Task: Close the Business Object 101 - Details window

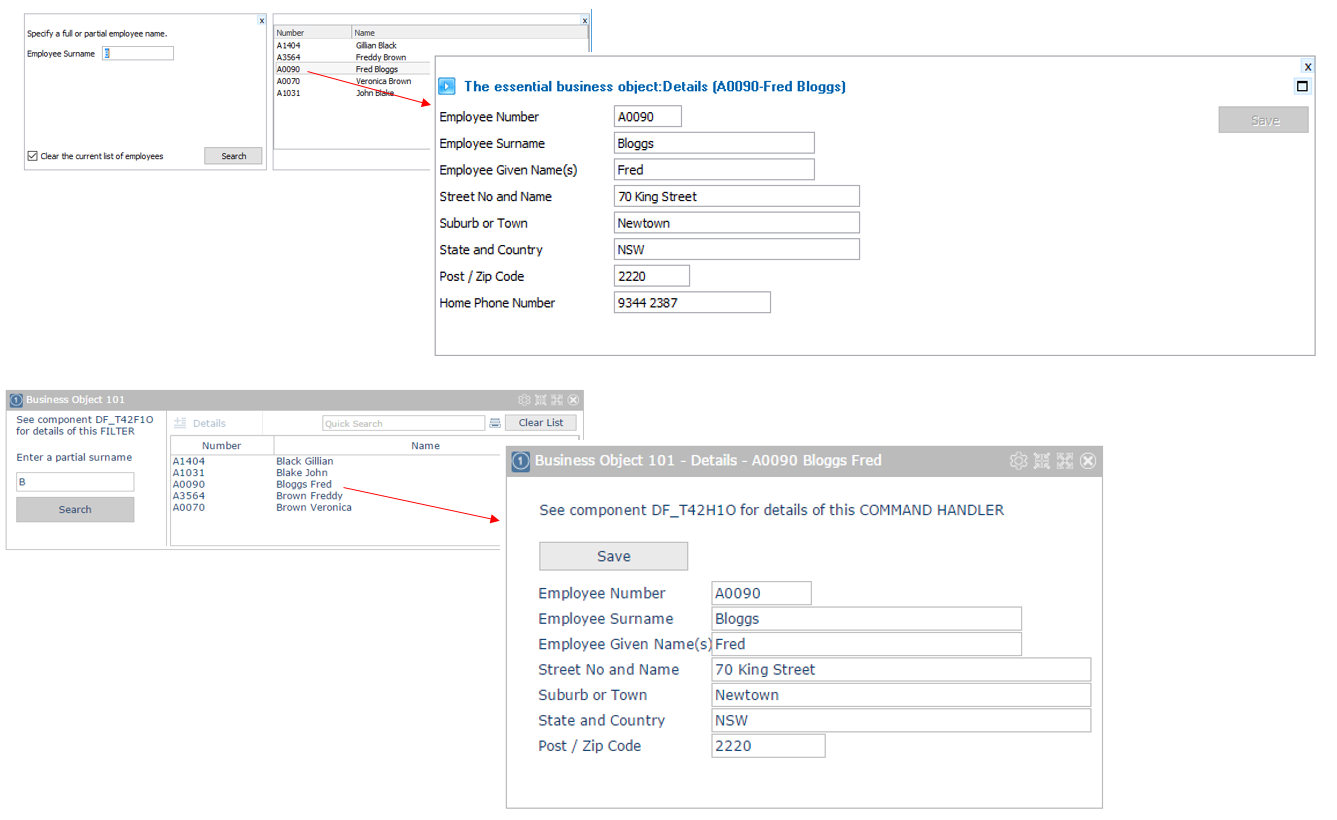Action: (1088, 461)
